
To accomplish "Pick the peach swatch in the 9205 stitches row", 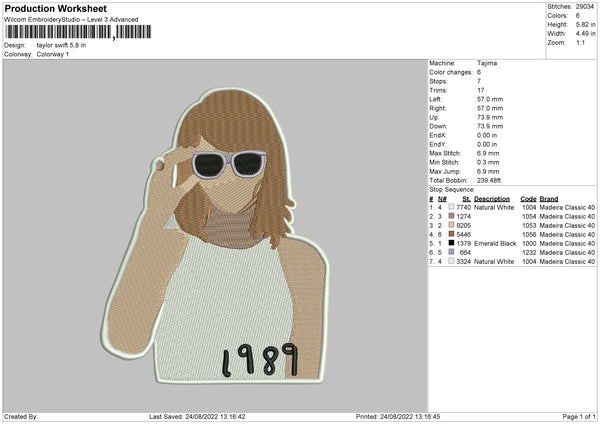I will 451,225.
